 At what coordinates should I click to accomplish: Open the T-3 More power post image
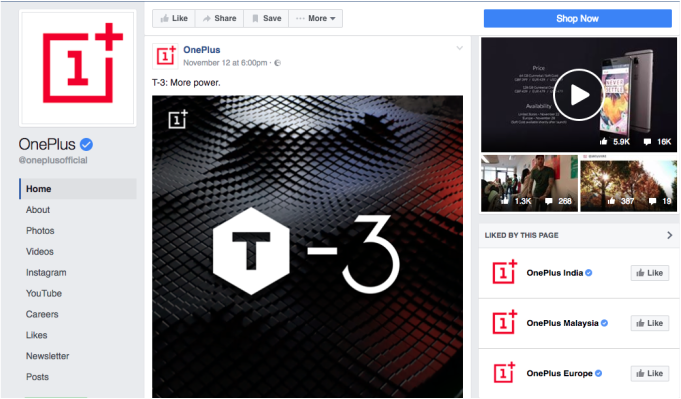coord(307,247)
